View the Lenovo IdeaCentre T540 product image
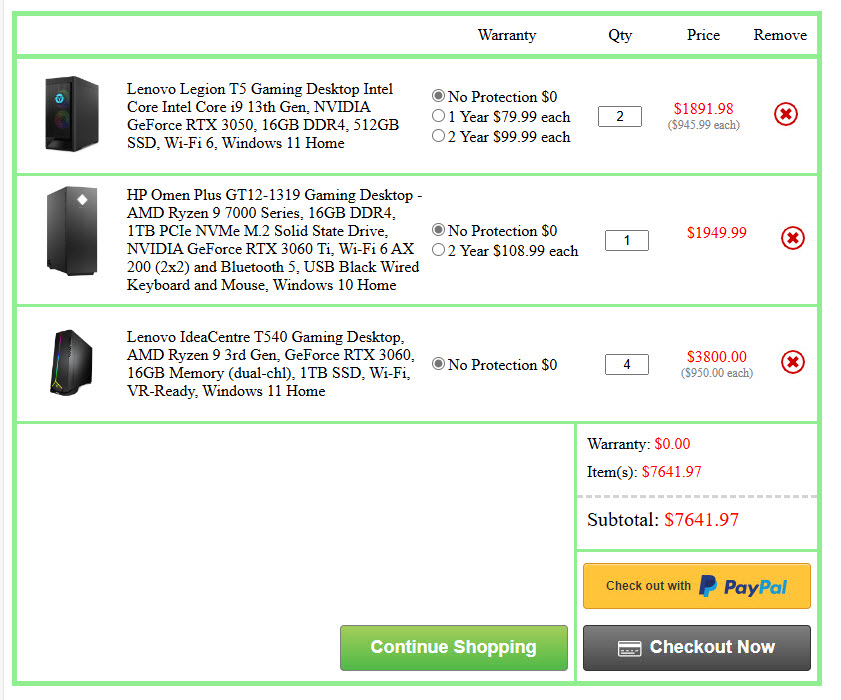841x700 pixels. click(72, 362)
